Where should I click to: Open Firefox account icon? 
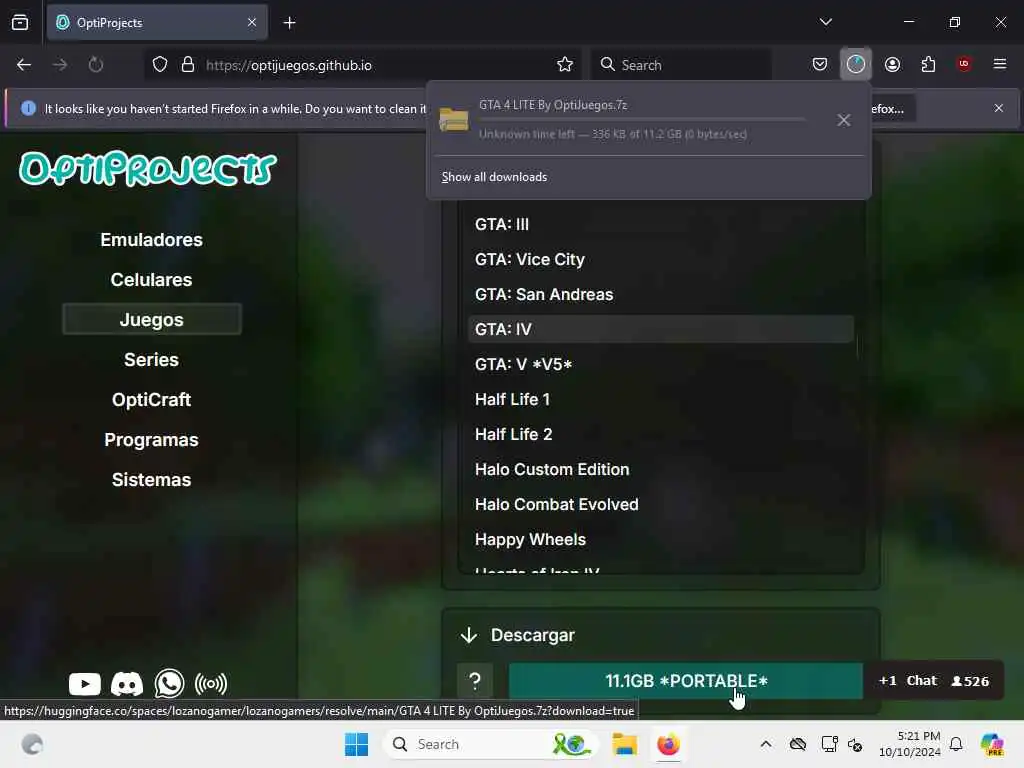pyautogui.click(x=892, y=64)
